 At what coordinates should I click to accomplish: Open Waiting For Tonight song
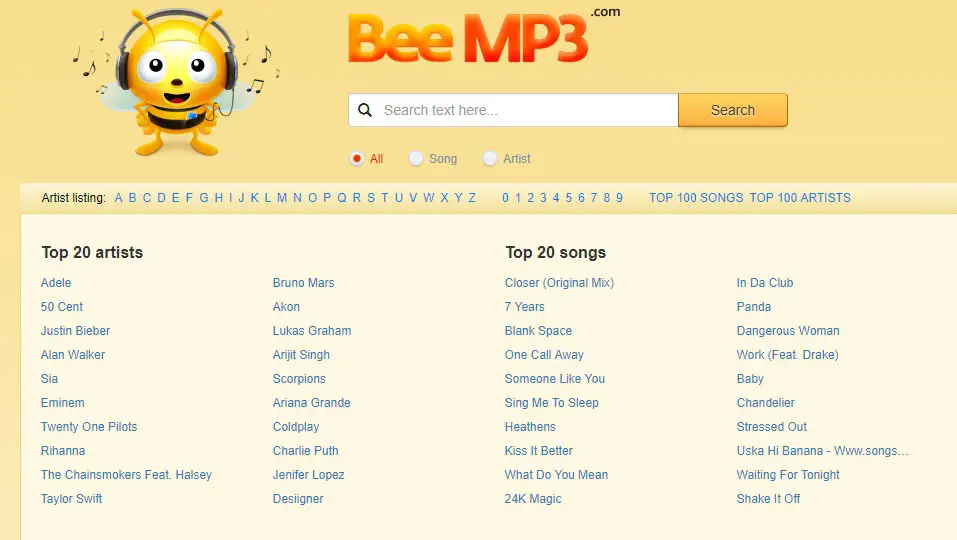tap(788, 475)
